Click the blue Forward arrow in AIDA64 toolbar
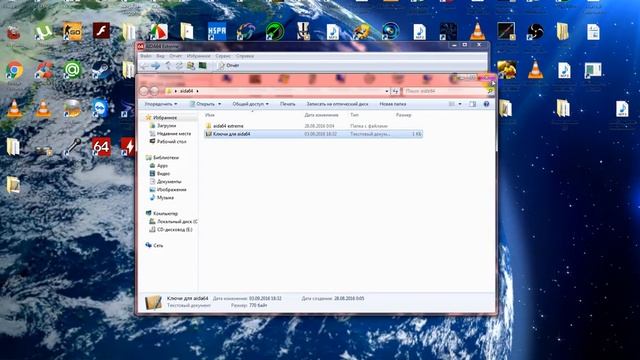Viewport: 640px width, 360px height. coord(156,66)
